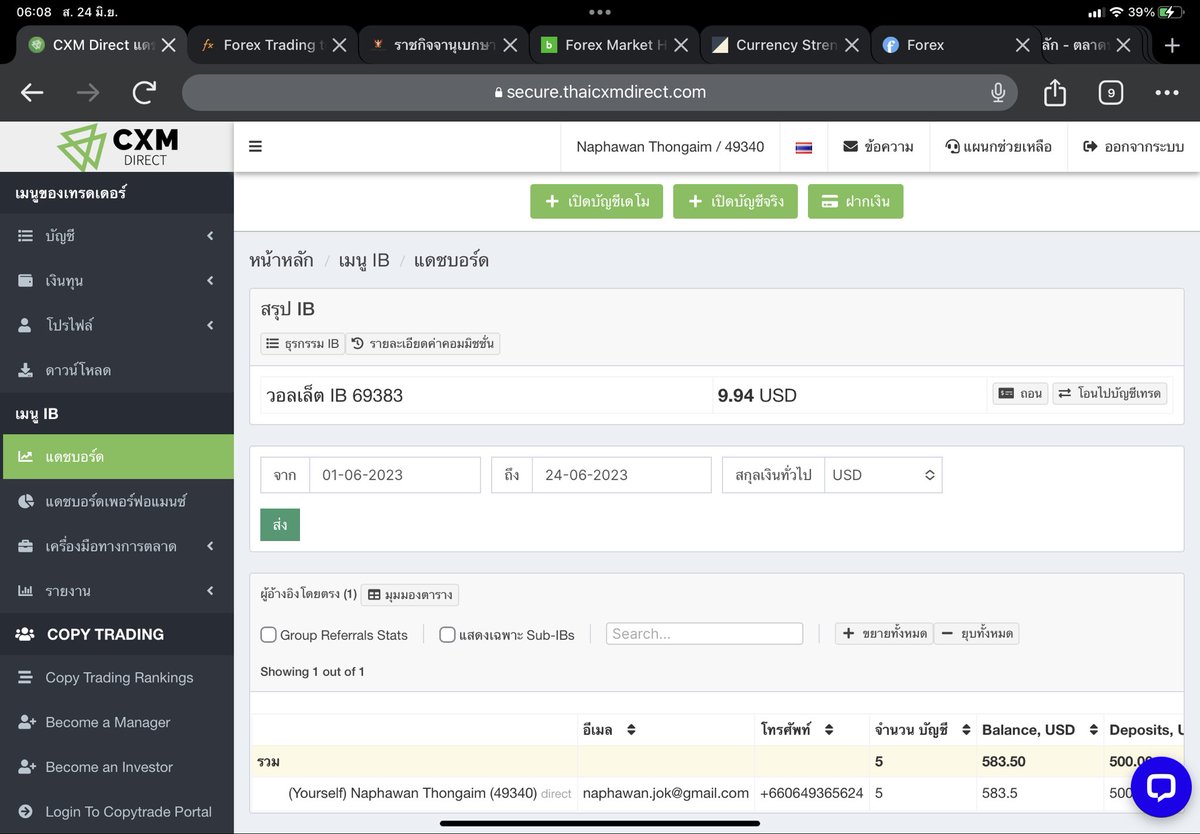
Task: Switch to มุมมองตาราง table view
Action: [410, 595]
